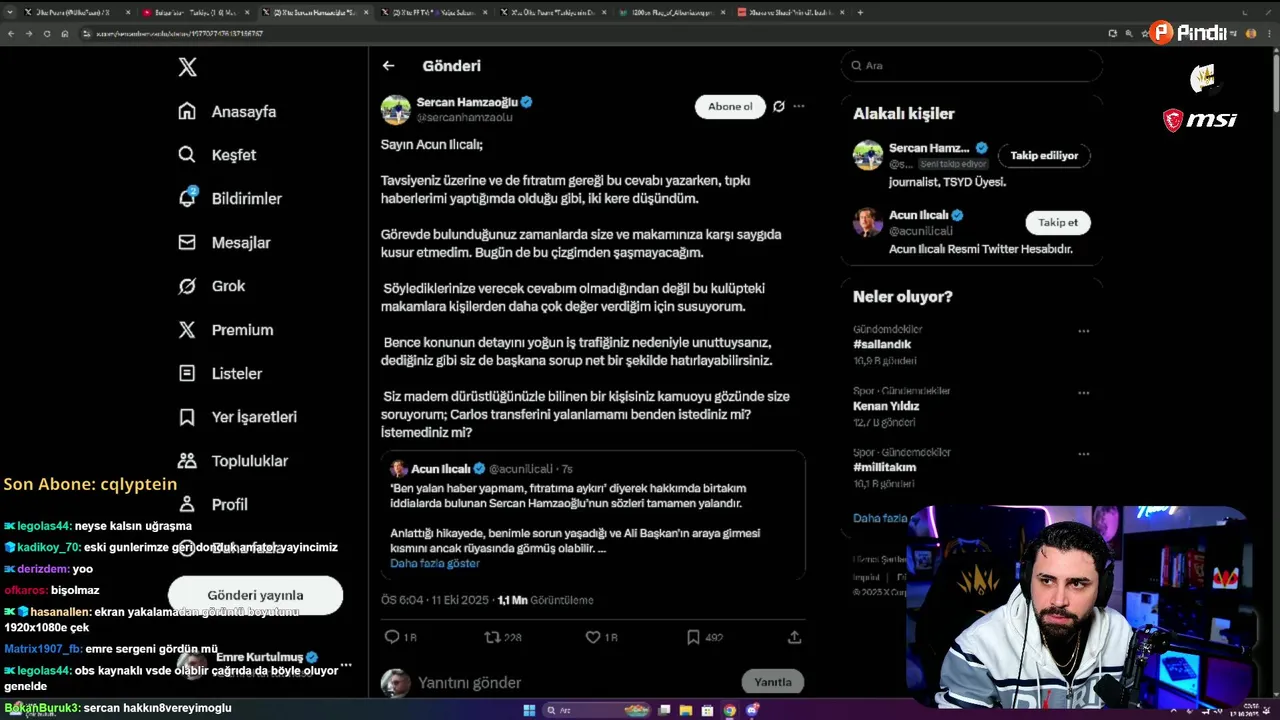This screenshot has height=720, width=1280.
Task: Open the post's three-dot more menu
Action: pos(798,106)
